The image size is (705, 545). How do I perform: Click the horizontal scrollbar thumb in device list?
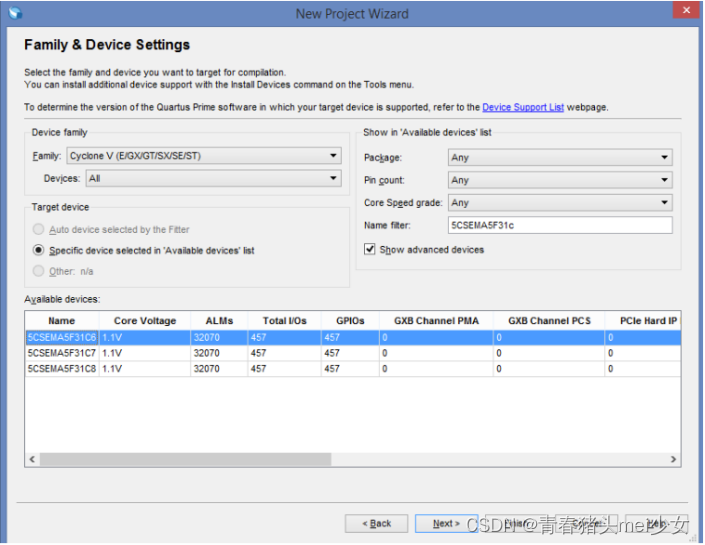[186, 459]
